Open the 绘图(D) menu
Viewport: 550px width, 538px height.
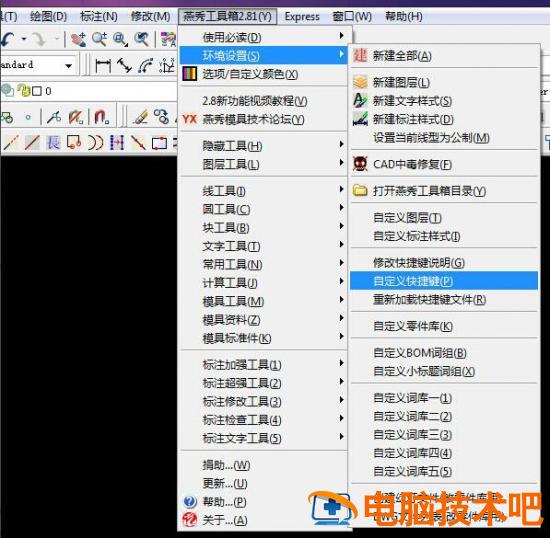(48, 16)
